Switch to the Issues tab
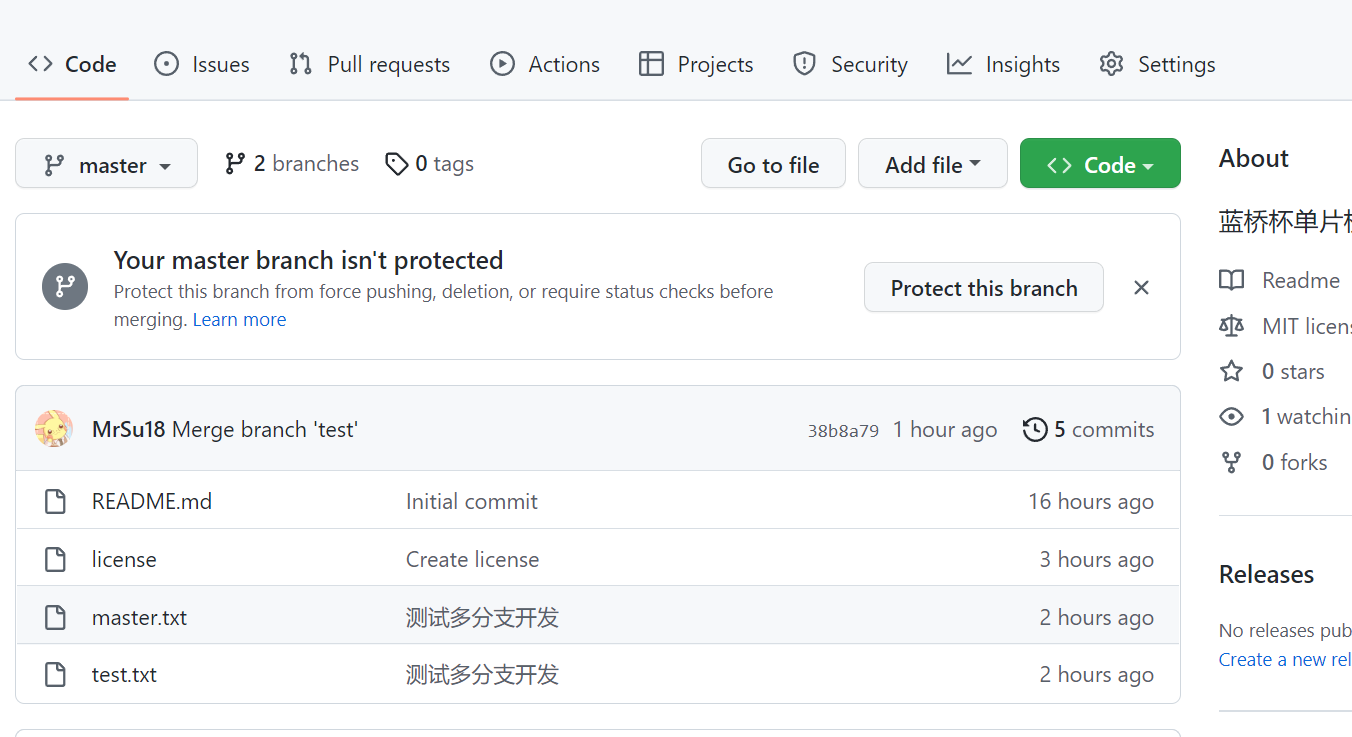The height and width of the screenshot is (737, 1352). coord(202,64)
